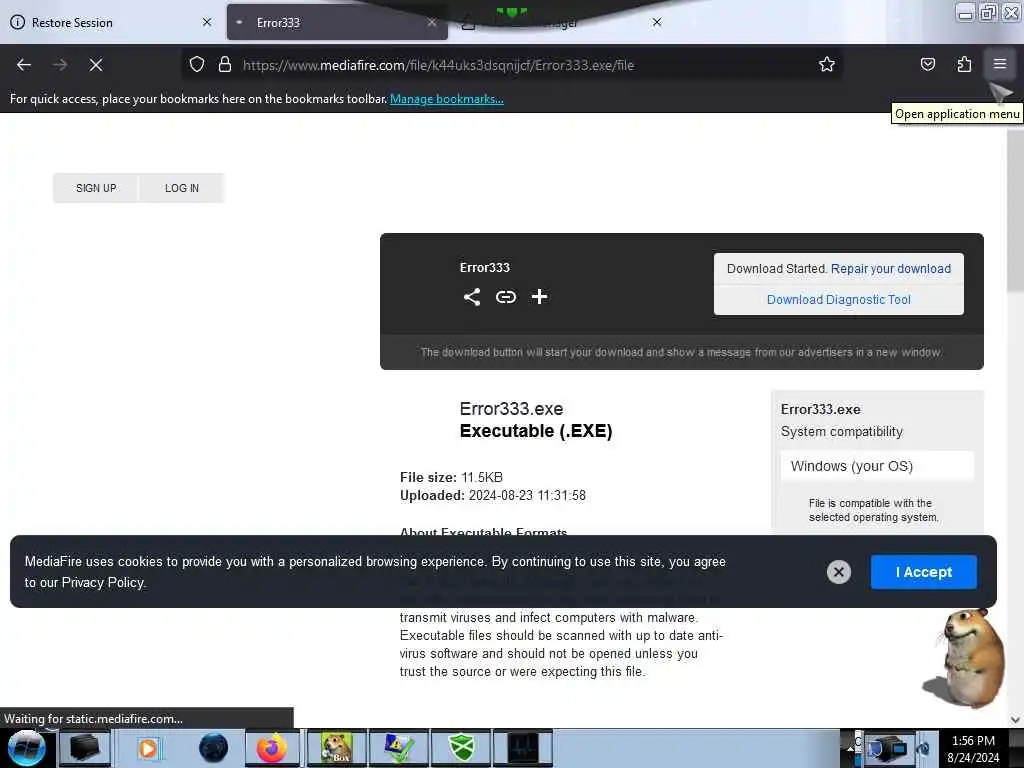Screen dimensions: 1024x768
Task: Open the Extensions panel
Action: pos(964,64)
